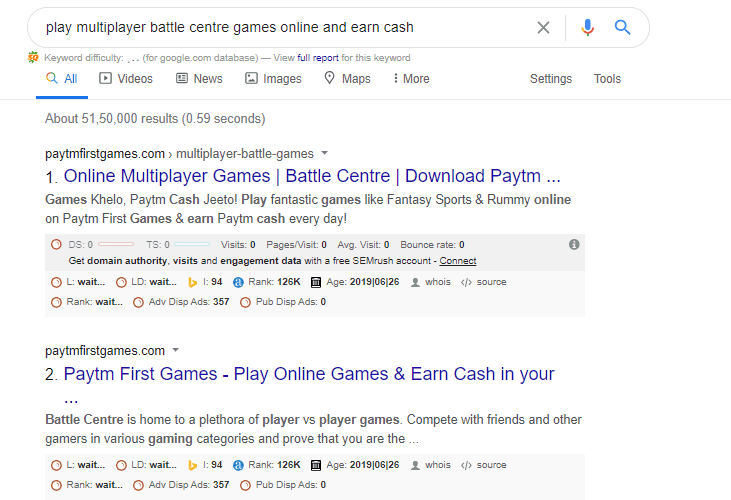The height and width of the screenshot is (500, 731).
Task: Click Pages/Visit: 0 in first result
Action: (297, 245)
